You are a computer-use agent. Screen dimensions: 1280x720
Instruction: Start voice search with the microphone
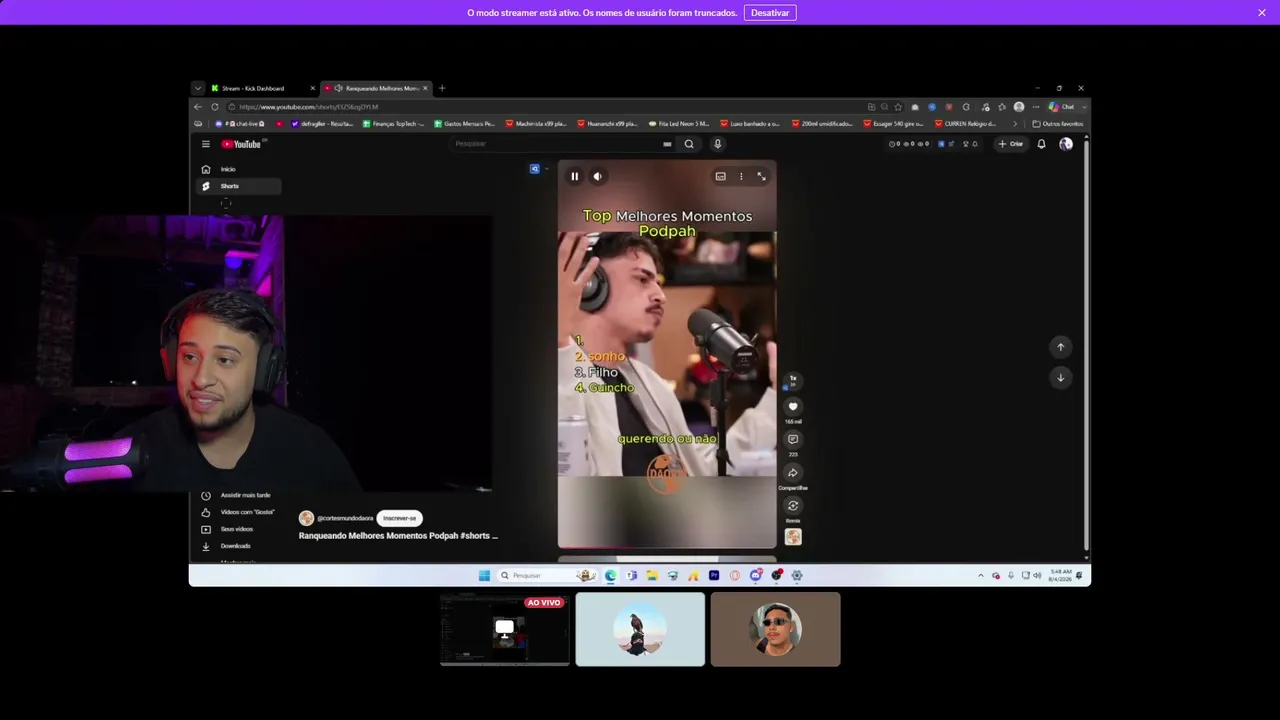pos(717,144)
